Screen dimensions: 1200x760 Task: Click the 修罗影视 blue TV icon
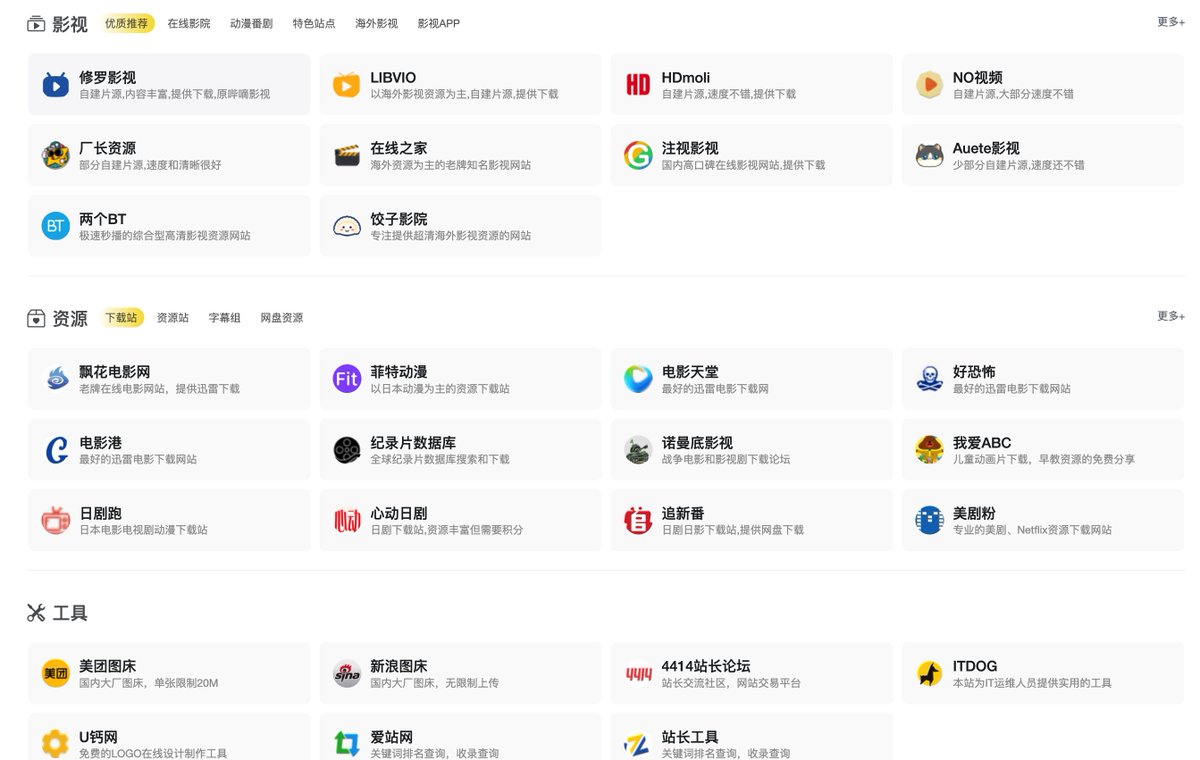point(55,85)
